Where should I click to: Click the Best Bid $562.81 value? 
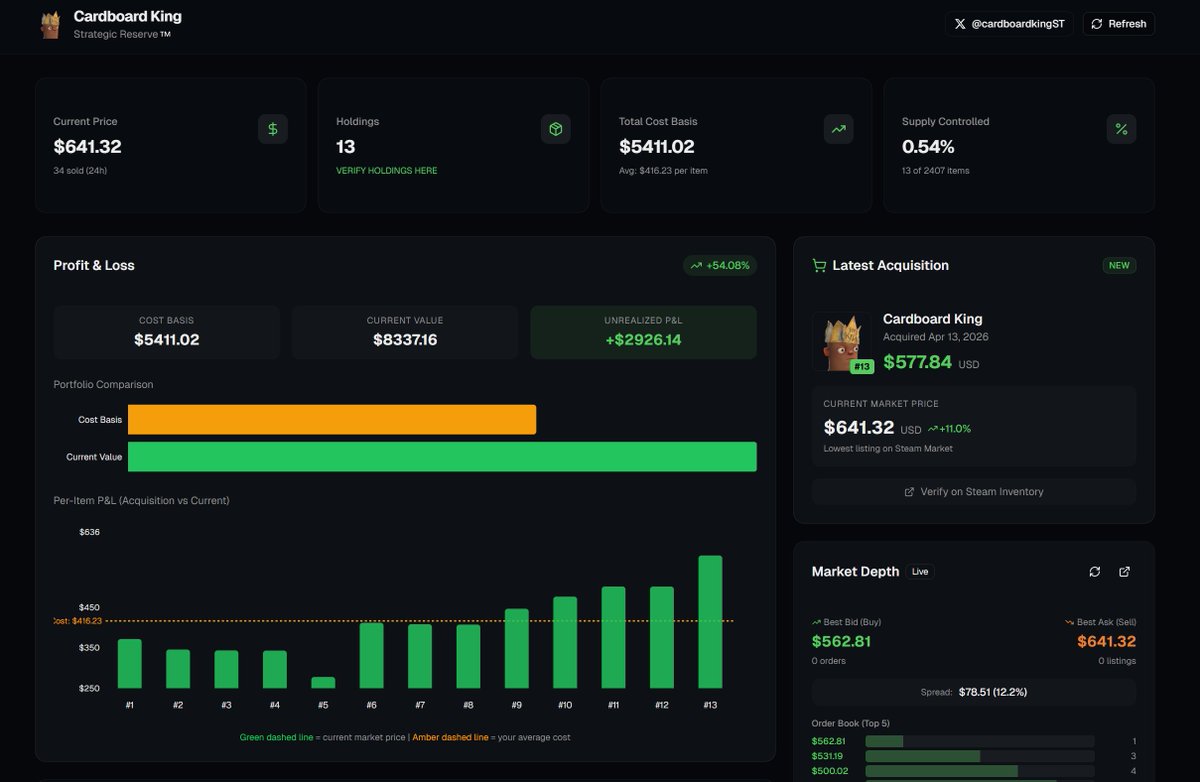[841, 641]
